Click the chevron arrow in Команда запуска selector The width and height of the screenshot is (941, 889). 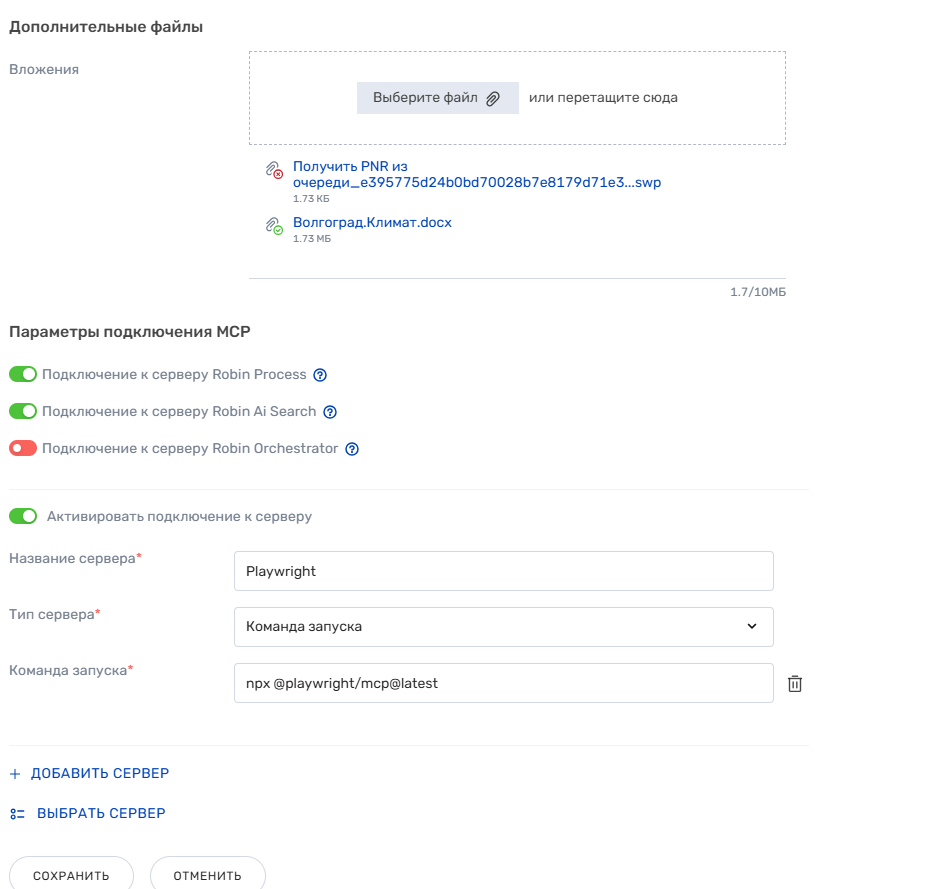tap(752, 627)
